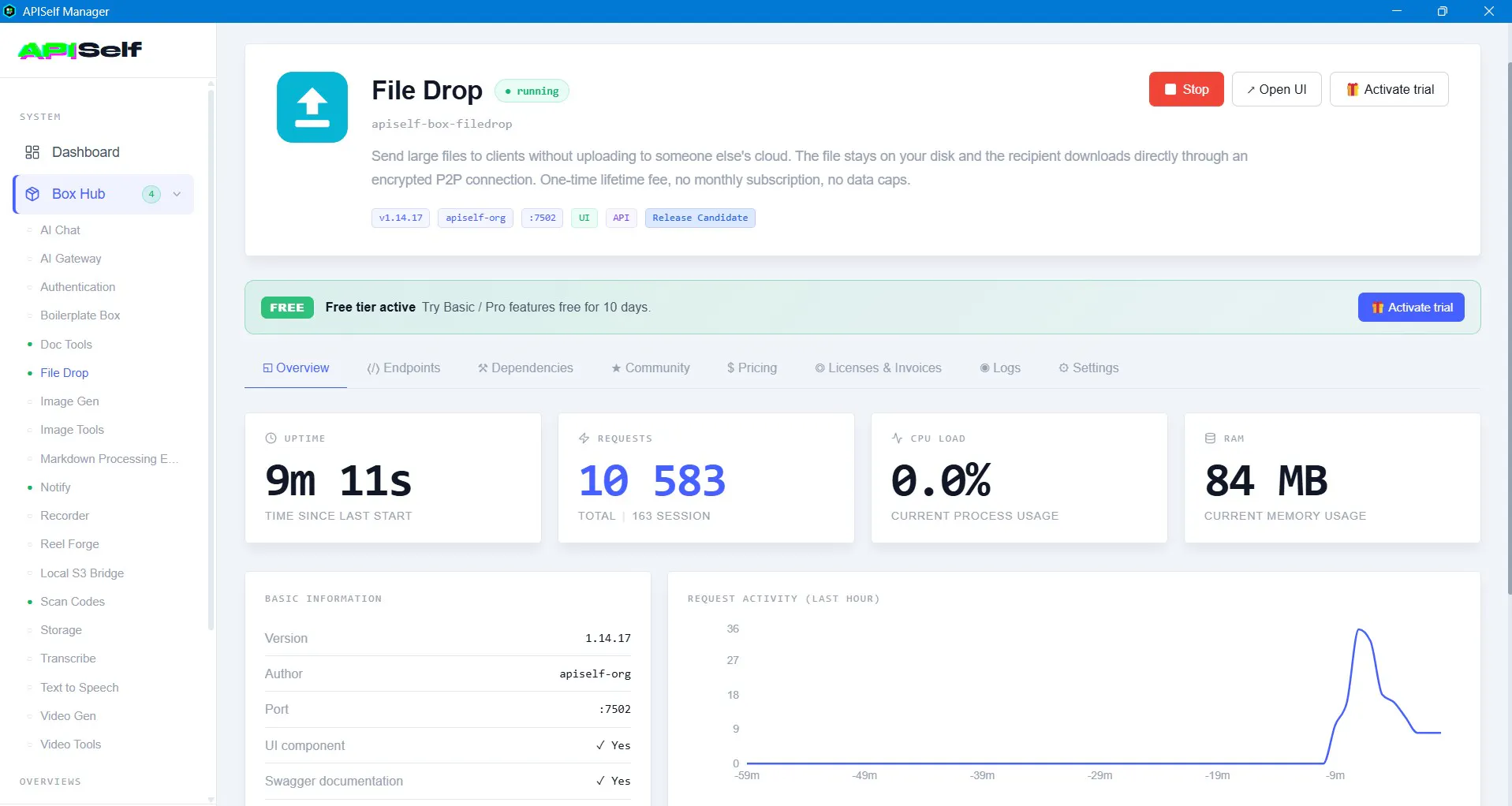
Task: Select File Drop in sidebar
Action: tap(64, 373)
